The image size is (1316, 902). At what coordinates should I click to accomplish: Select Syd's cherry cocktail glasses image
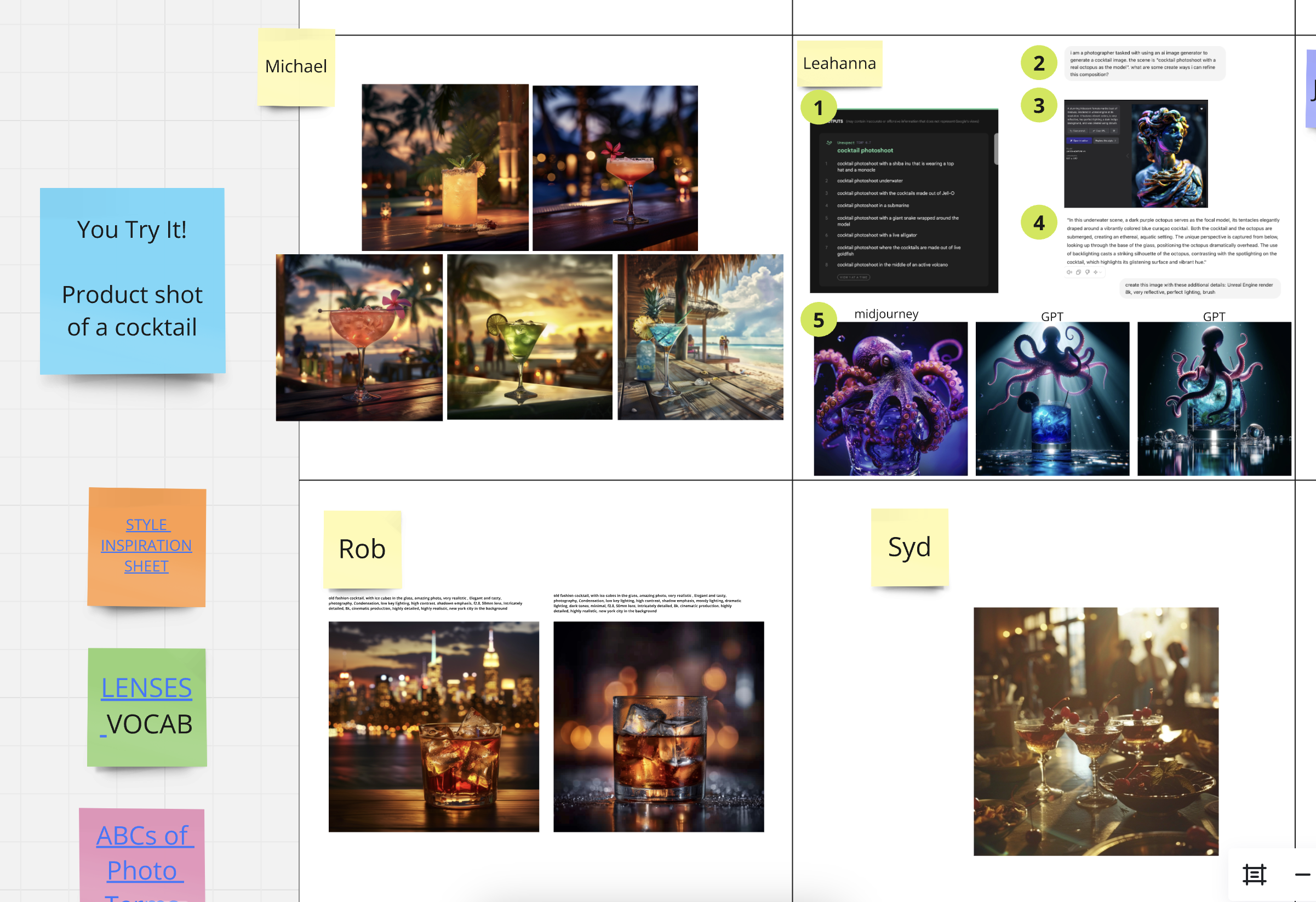1096,731
